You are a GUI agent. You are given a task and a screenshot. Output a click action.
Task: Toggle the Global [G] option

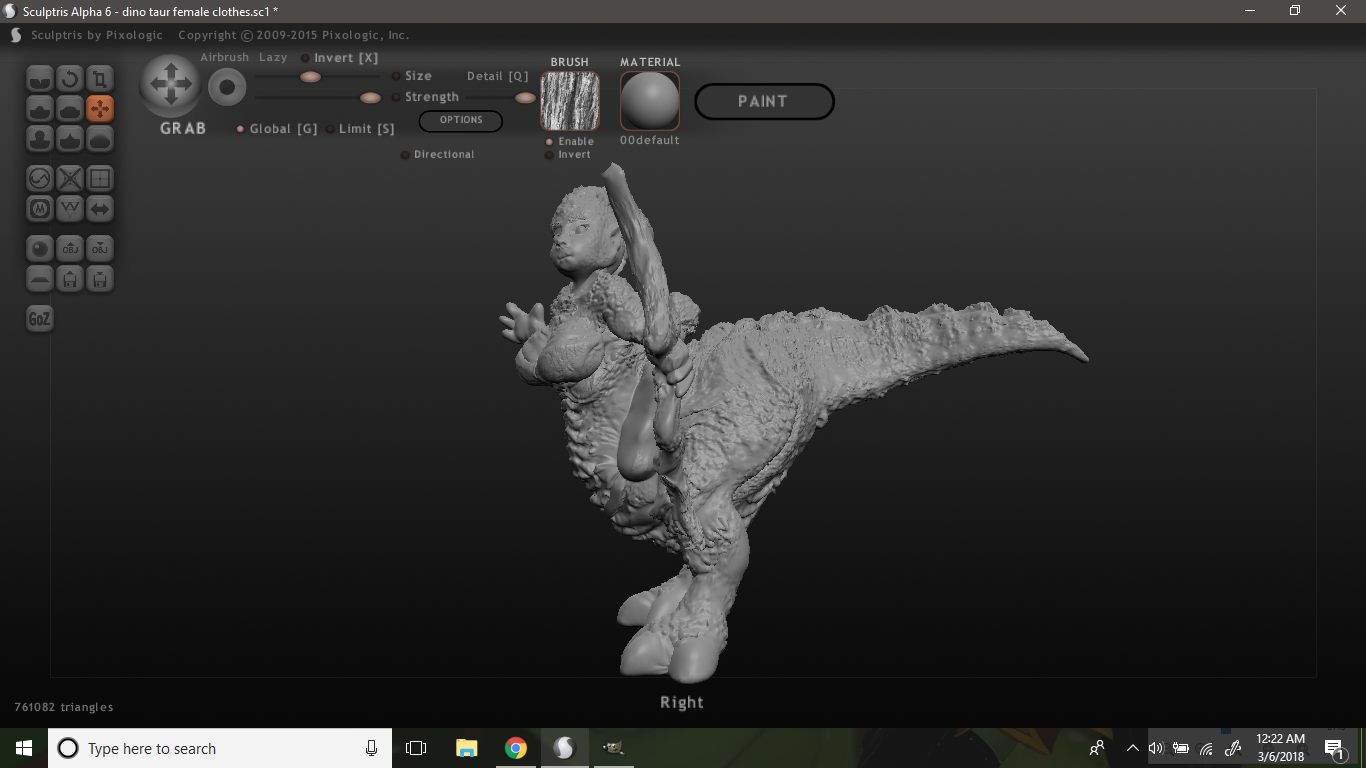click(x=240, y=129)
